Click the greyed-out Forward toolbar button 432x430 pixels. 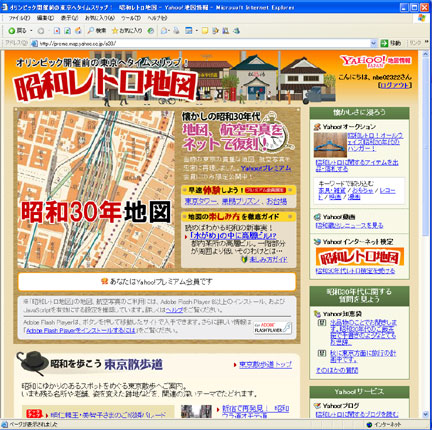(41, 31)
